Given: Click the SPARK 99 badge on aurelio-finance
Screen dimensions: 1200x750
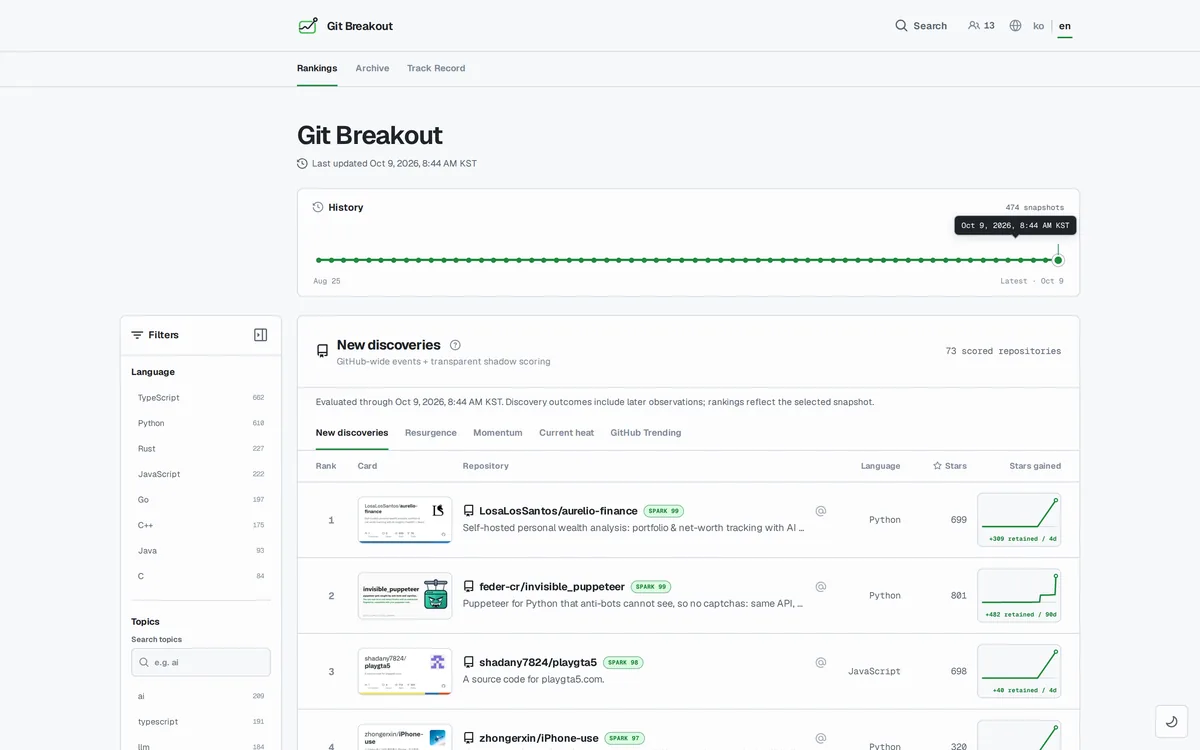Looking at the screenshot, I should [x=664, y=511].
